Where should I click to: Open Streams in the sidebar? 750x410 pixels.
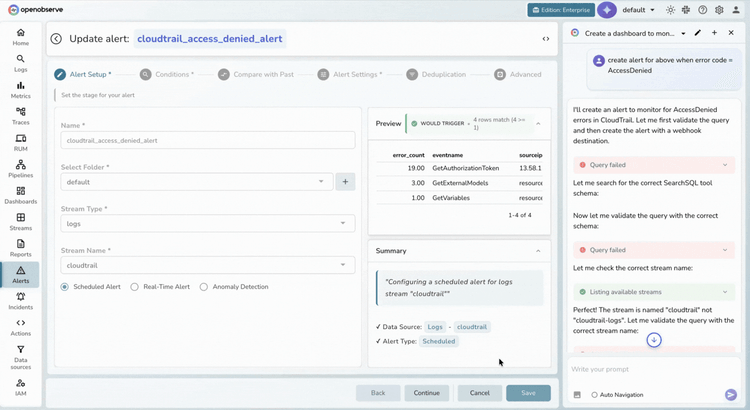point(21,222)
